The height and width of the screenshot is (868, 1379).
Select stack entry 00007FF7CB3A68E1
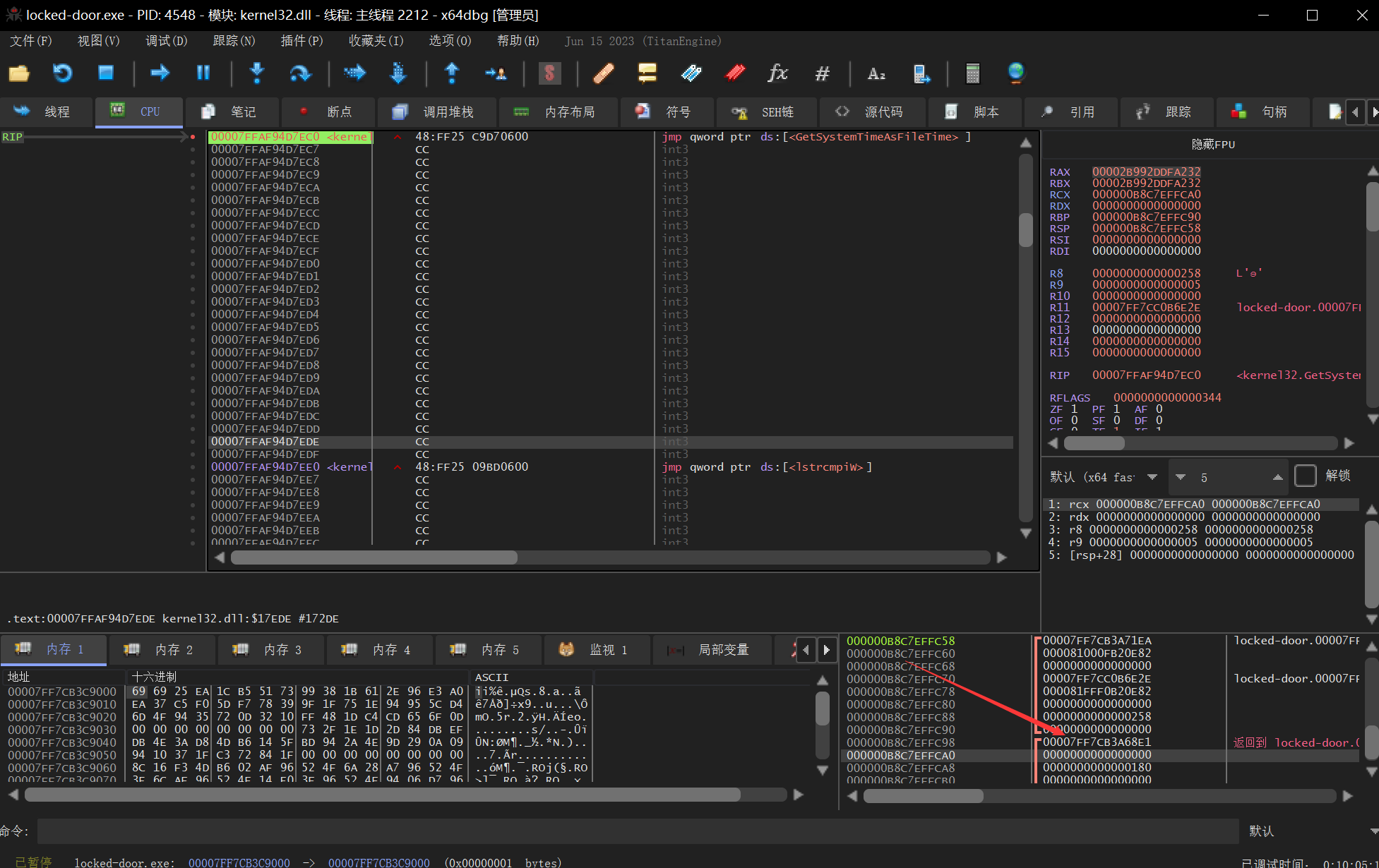pyautogui.click(x=1097, y=742)
